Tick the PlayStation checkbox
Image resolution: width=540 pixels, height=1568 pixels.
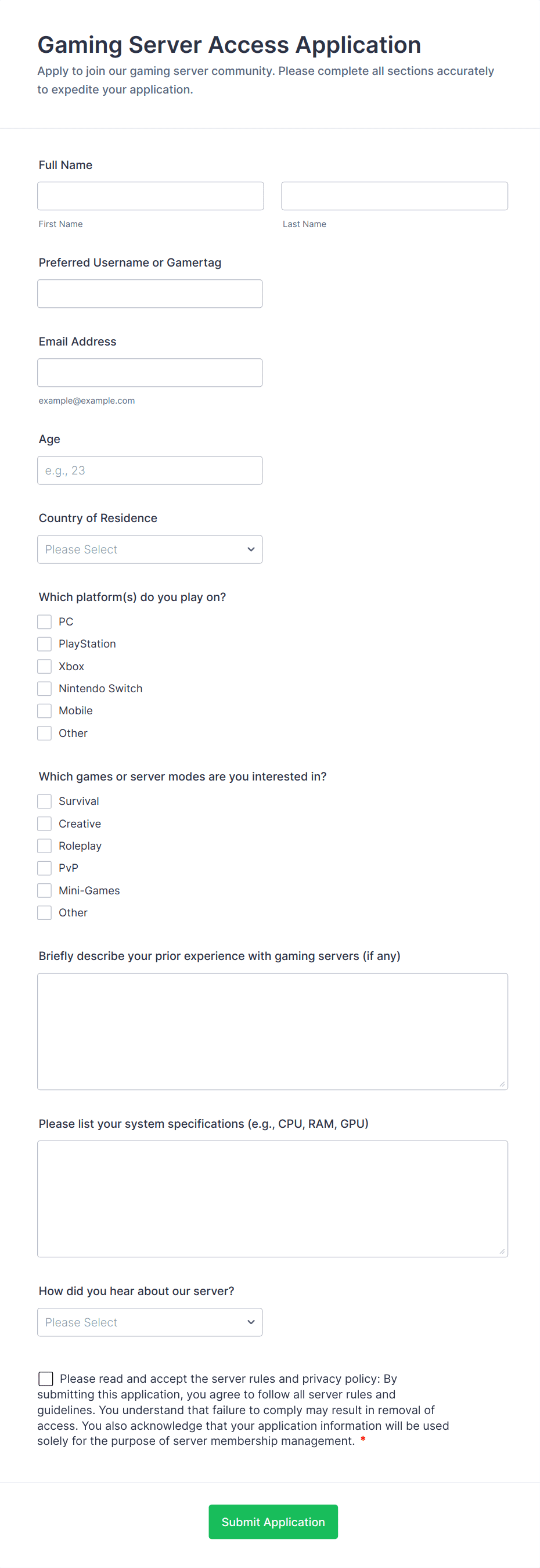tap(45, 644)
